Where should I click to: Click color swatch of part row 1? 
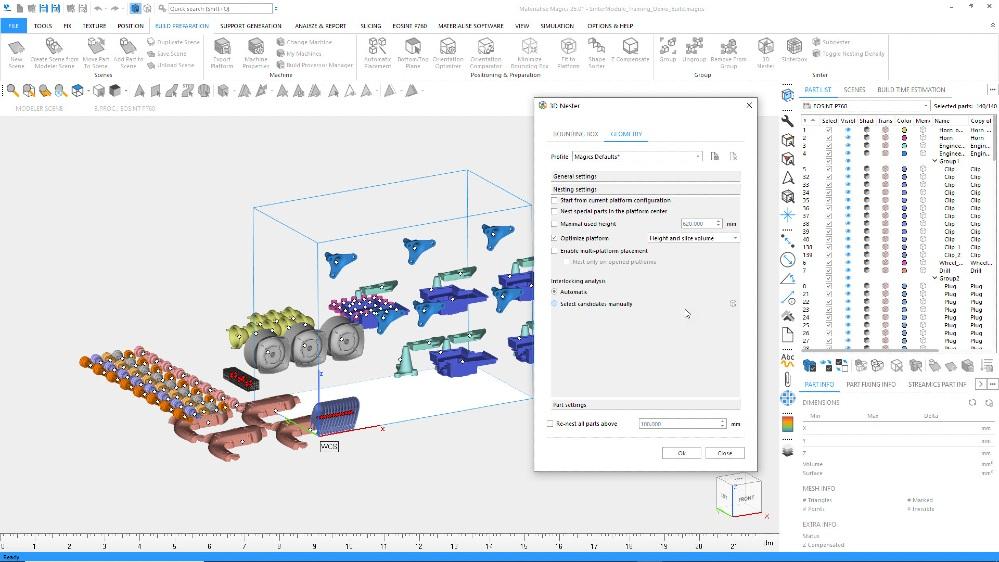(x=904, y=130)
